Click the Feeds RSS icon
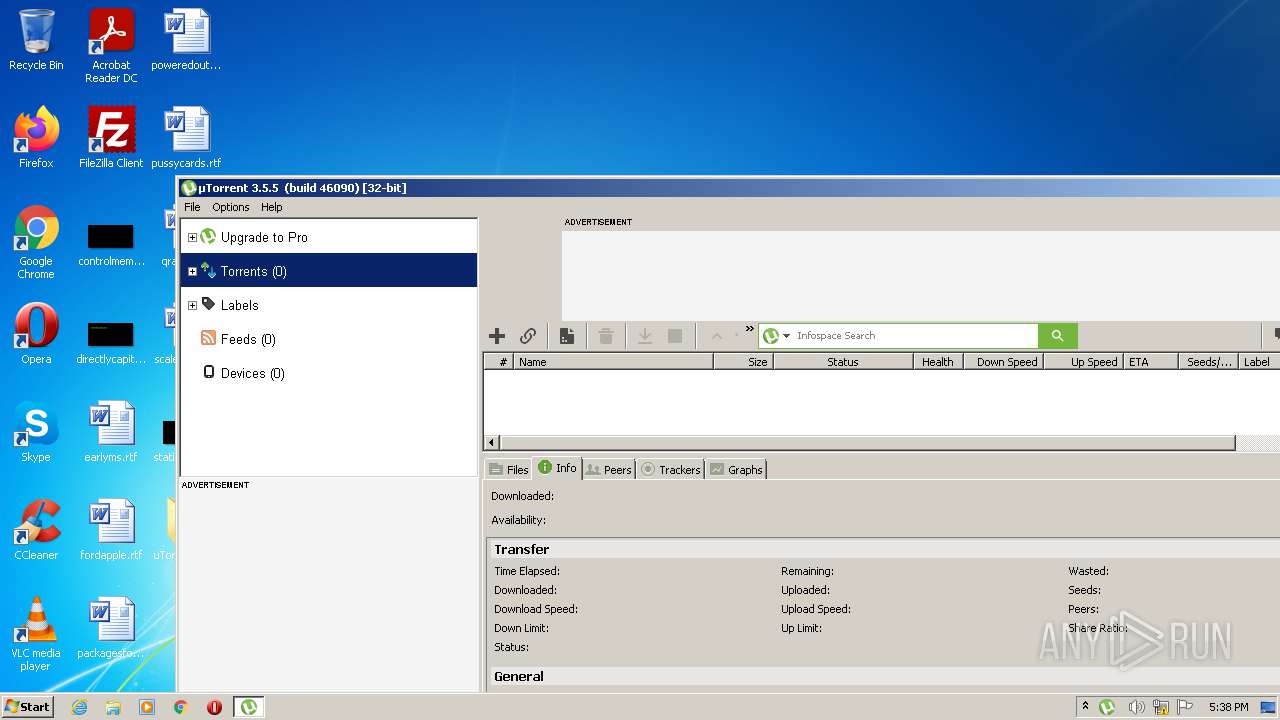This screenshot has height=720, width=1280. [x=208, y=338]
